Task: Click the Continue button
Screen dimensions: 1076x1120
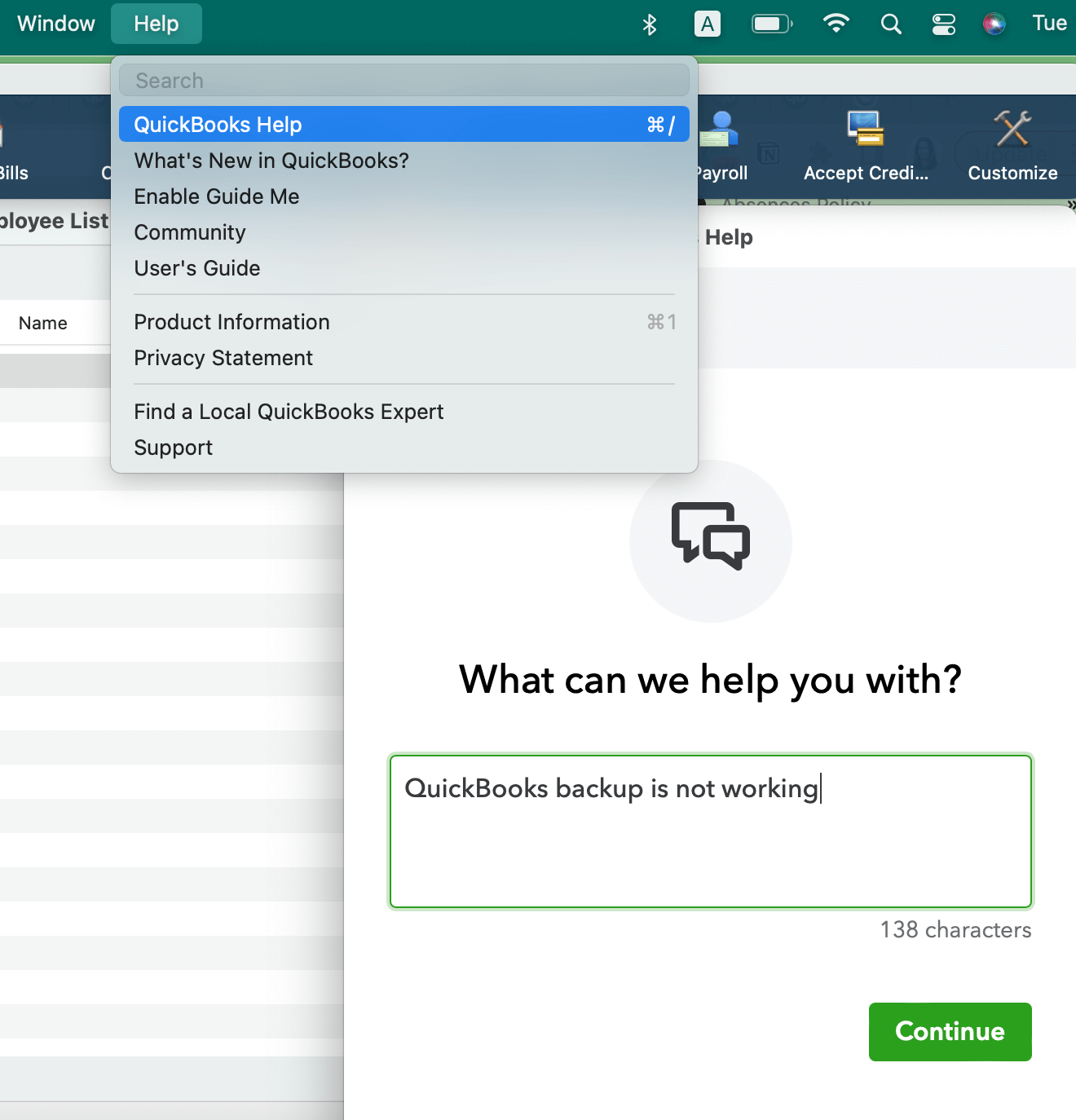Action: 949,1032
